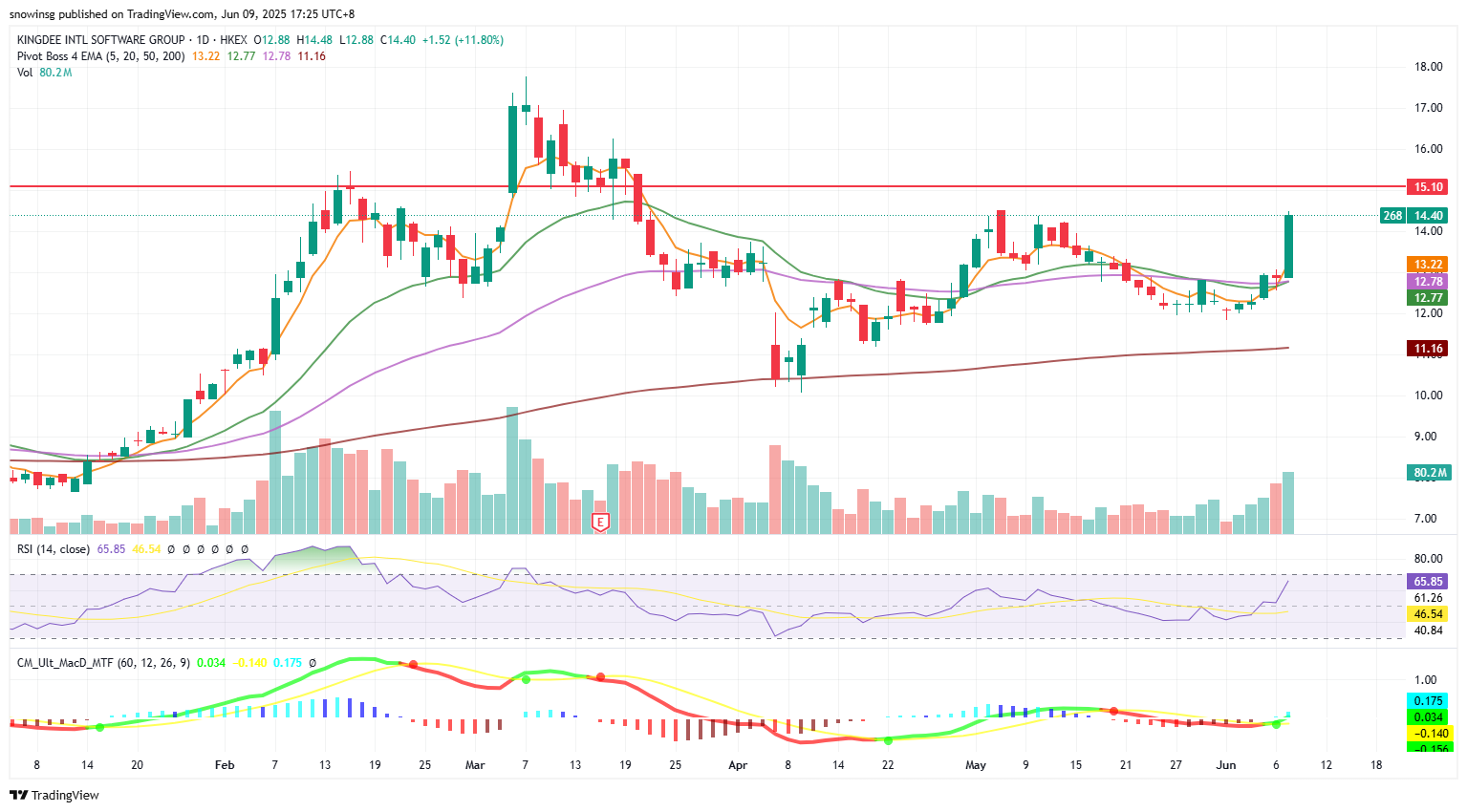
Task: Click the 80.2M volume tag on price axis
Action: point(1430,473)
